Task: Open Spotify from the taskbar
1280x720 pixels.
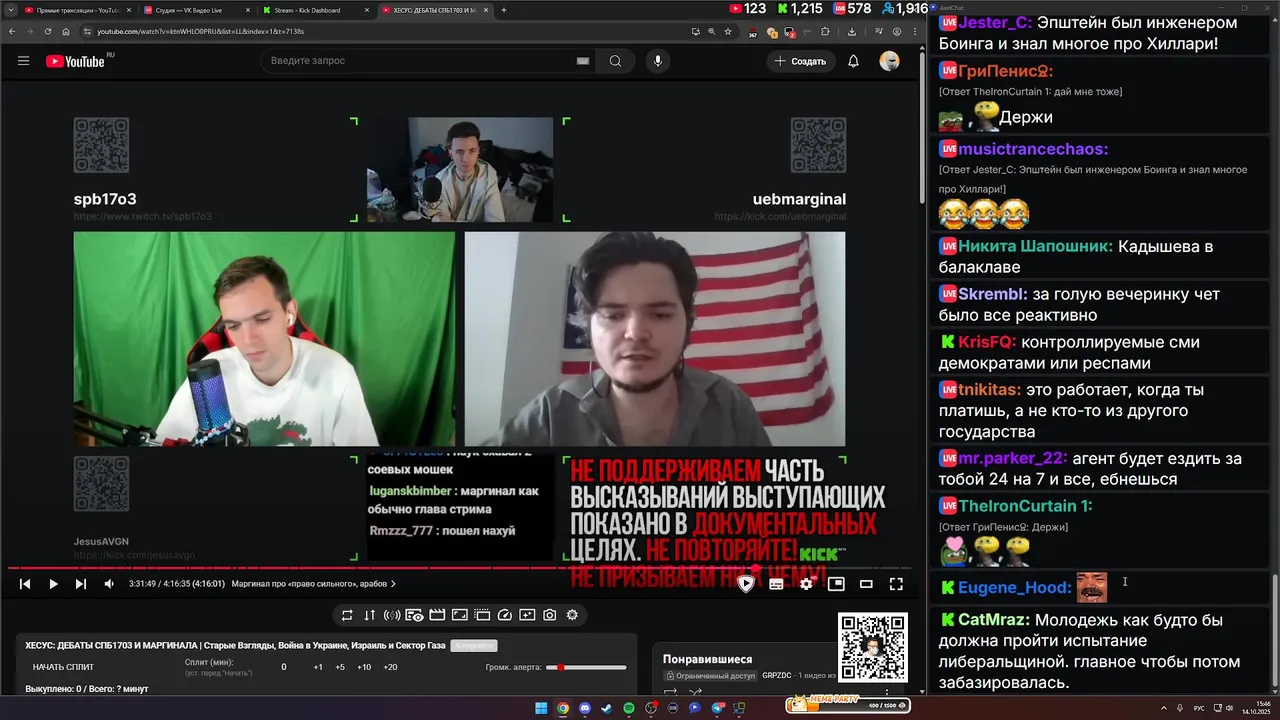Action: (629, 708)
